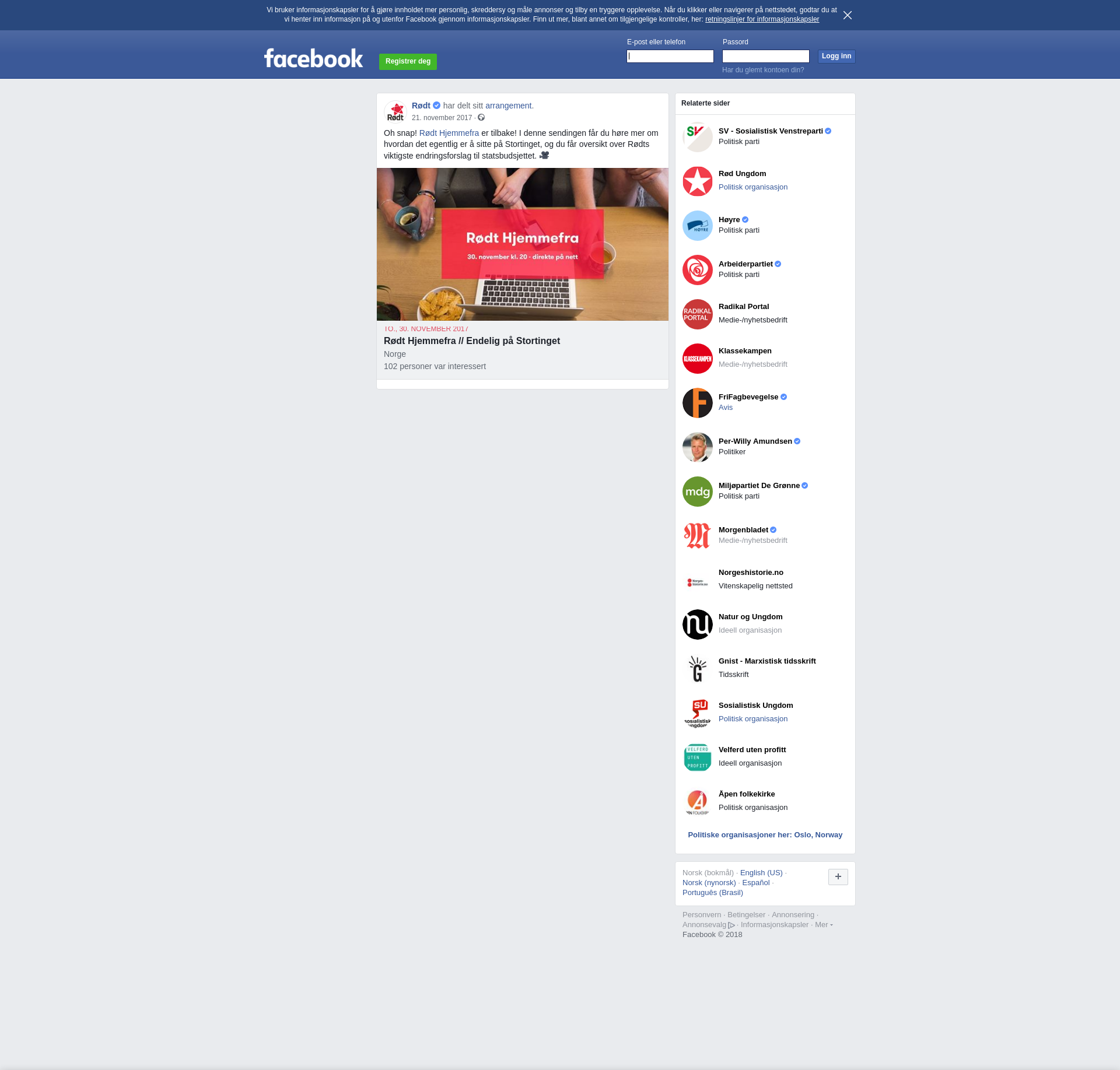This screenshot has width=1120, height=1070.
Task: Open the FriFagbevegelse F logo
Action: pos(697,403)
